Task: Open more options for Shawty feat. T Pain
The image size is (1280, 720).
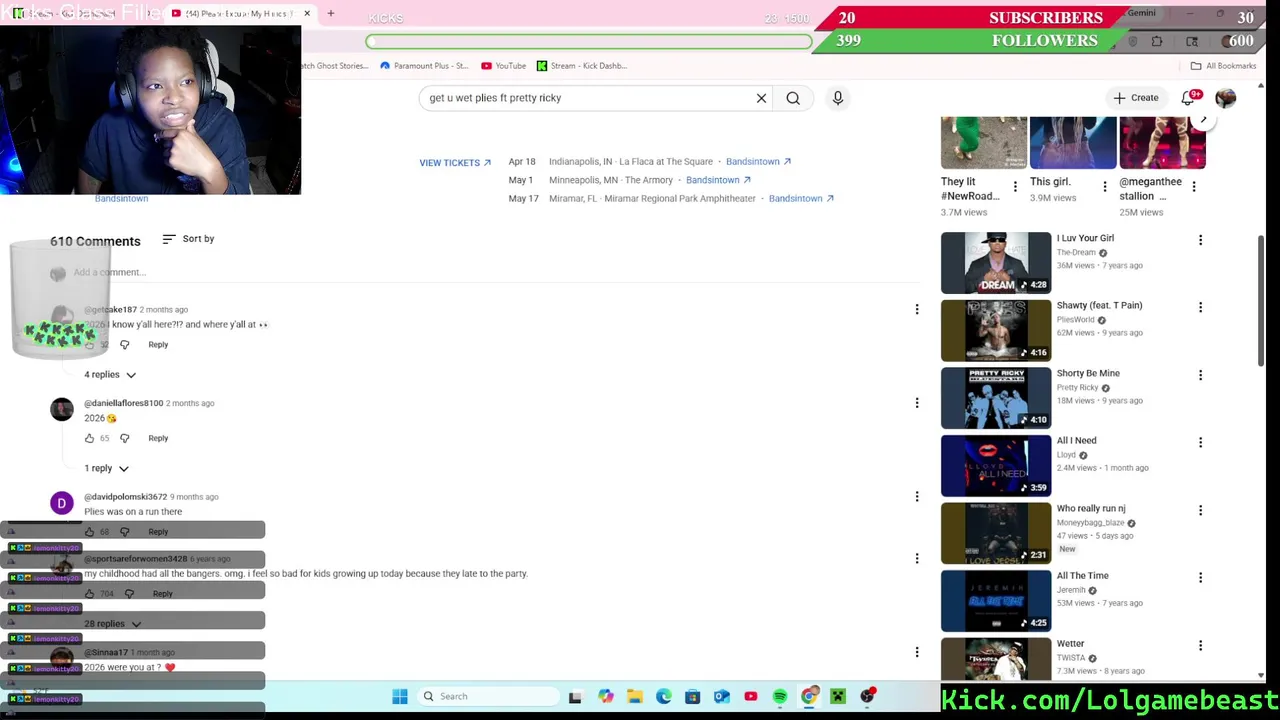Action: pyautogui.click(x=1200, y=307)
